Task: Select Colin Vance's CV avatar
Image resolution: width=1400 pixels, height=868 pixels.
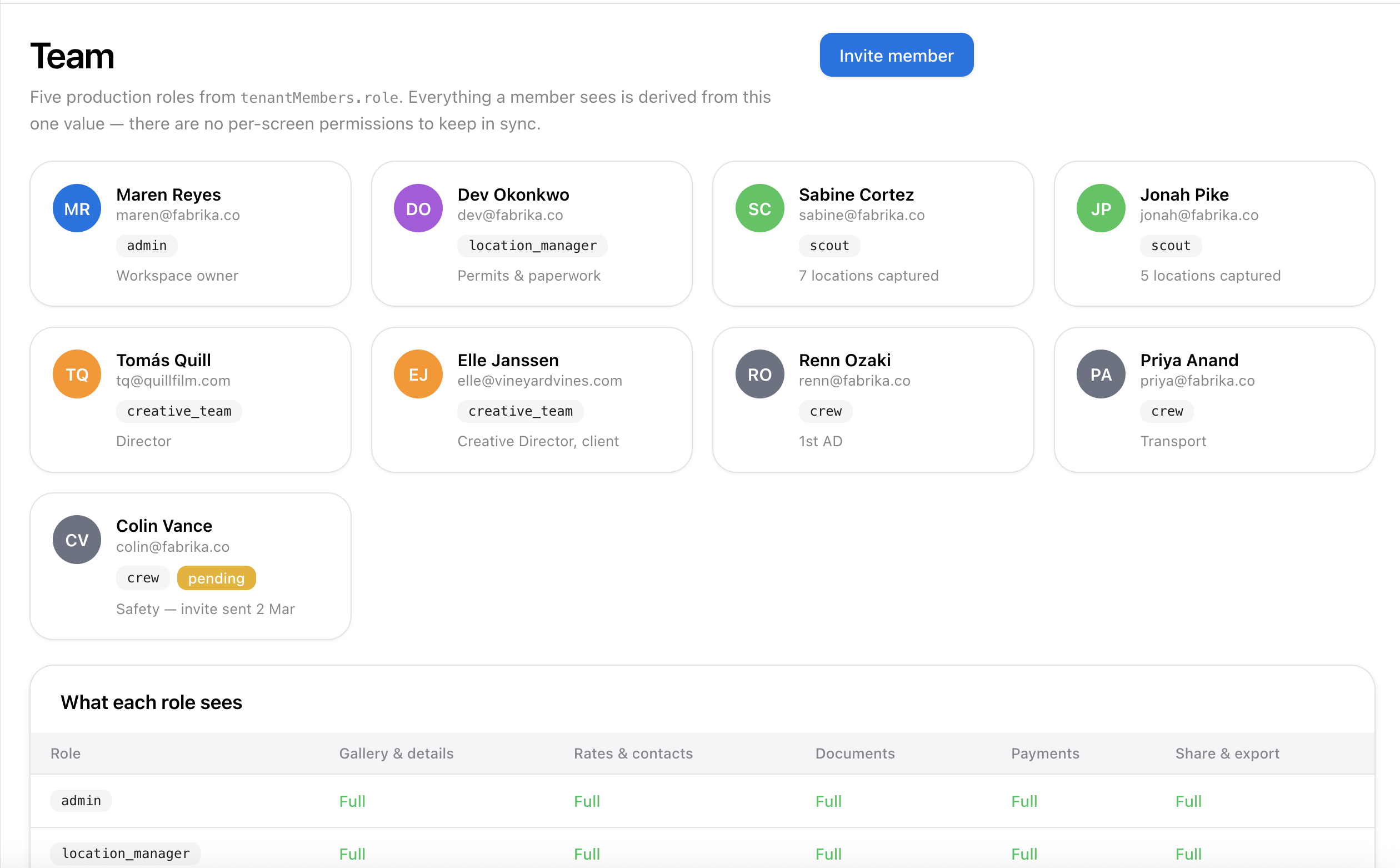Action: pyautogui.click(x=77, y=540)
